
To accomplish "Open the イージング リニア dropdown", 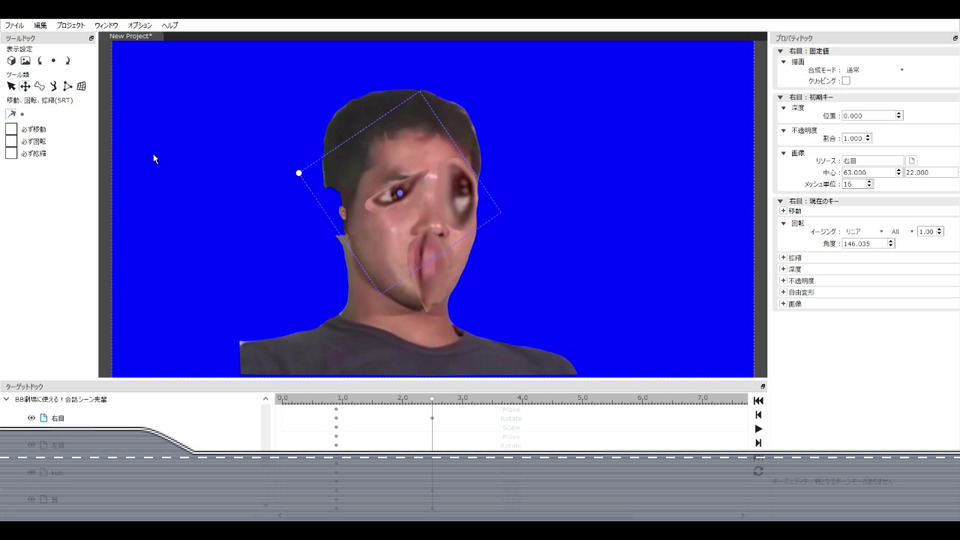I will point(864,231).
